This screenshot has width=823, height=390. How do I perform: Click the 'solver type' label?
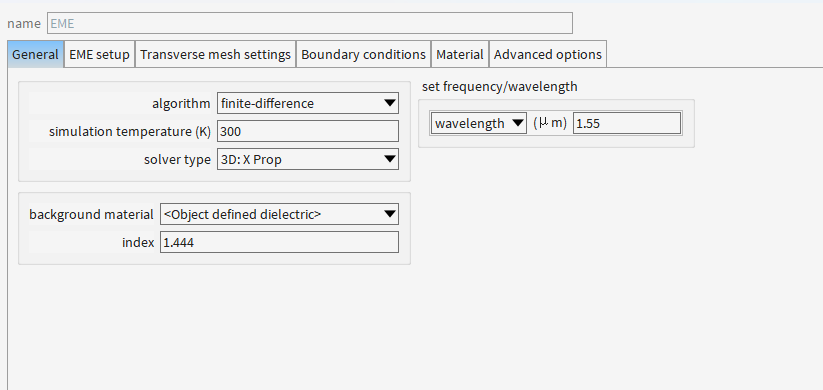[177, 160]
